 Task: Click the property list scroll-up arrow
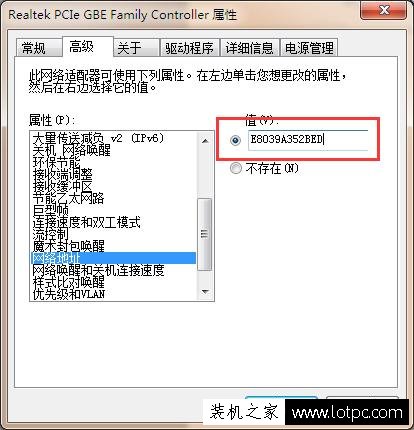tap(205, 141)
